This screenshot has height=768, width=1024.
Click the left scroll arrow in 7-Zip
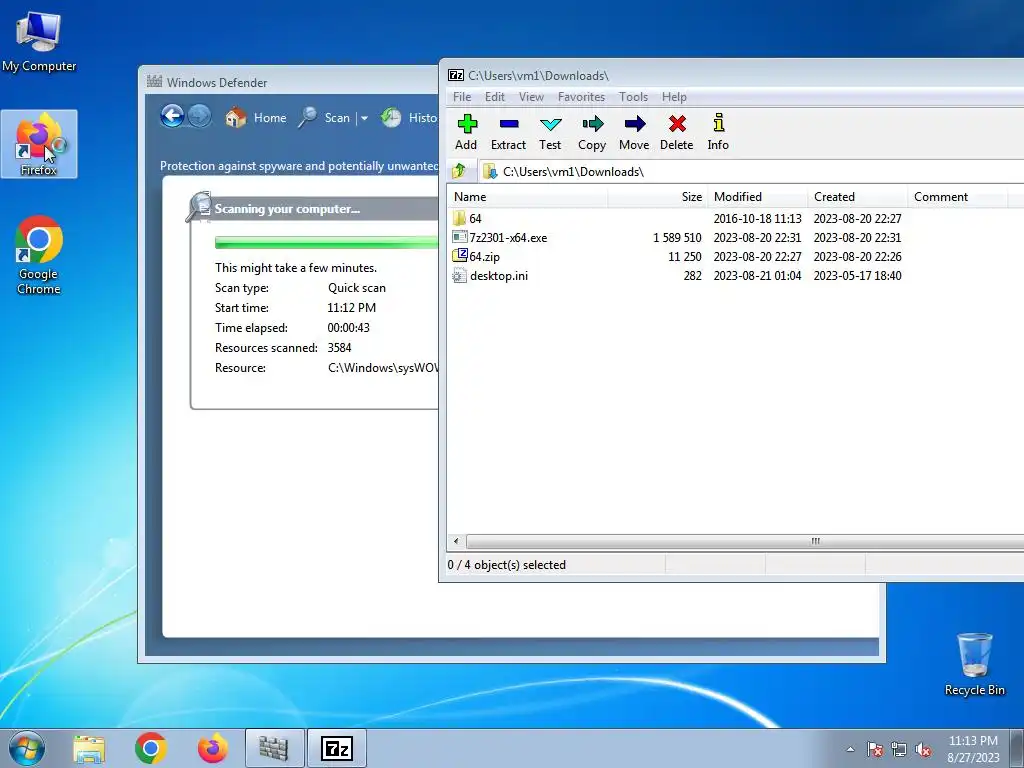[x=456, y=541]
